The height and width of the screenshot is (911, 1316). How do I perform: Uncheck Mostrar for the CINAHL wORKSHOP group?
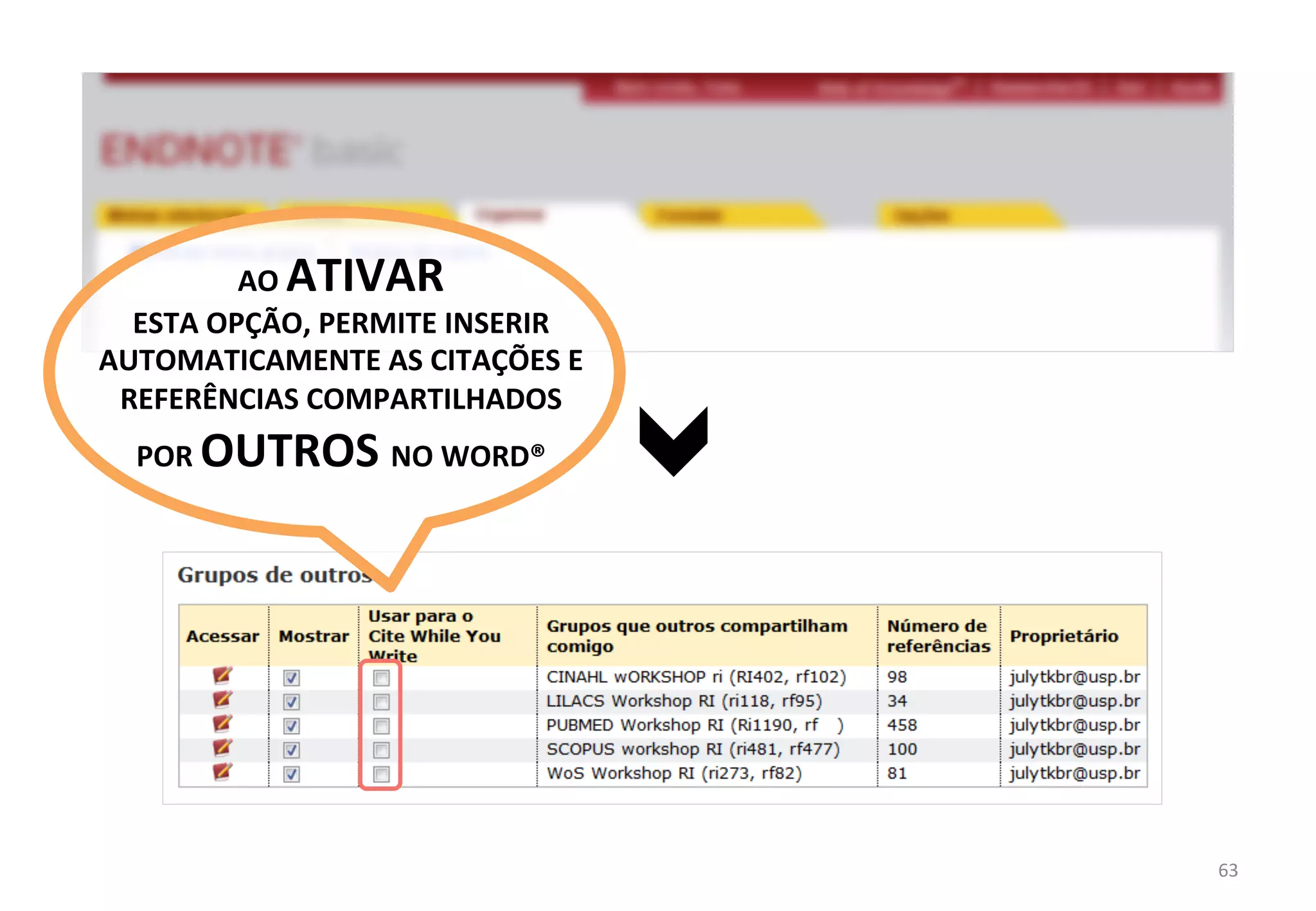[x=292, y=678]
